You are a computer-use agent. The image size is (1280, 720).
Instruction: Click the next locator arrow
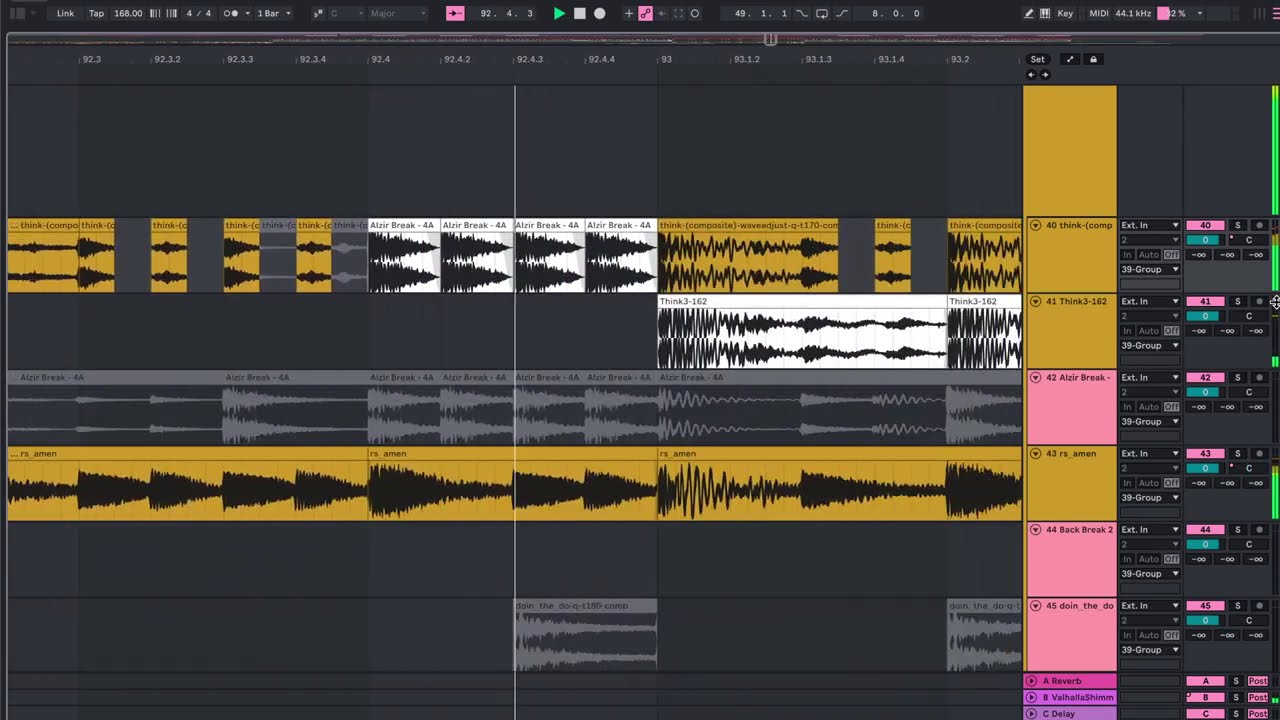(1044, 75)
